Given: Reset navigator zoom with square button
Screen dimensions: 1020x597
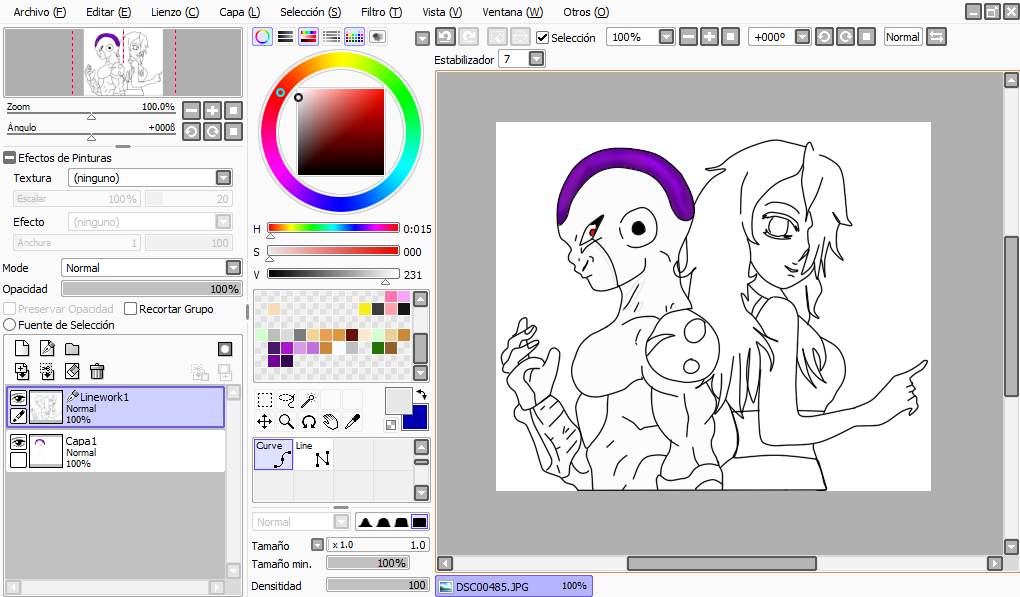Looking at the screenshot, I should (x=233, y=110).
